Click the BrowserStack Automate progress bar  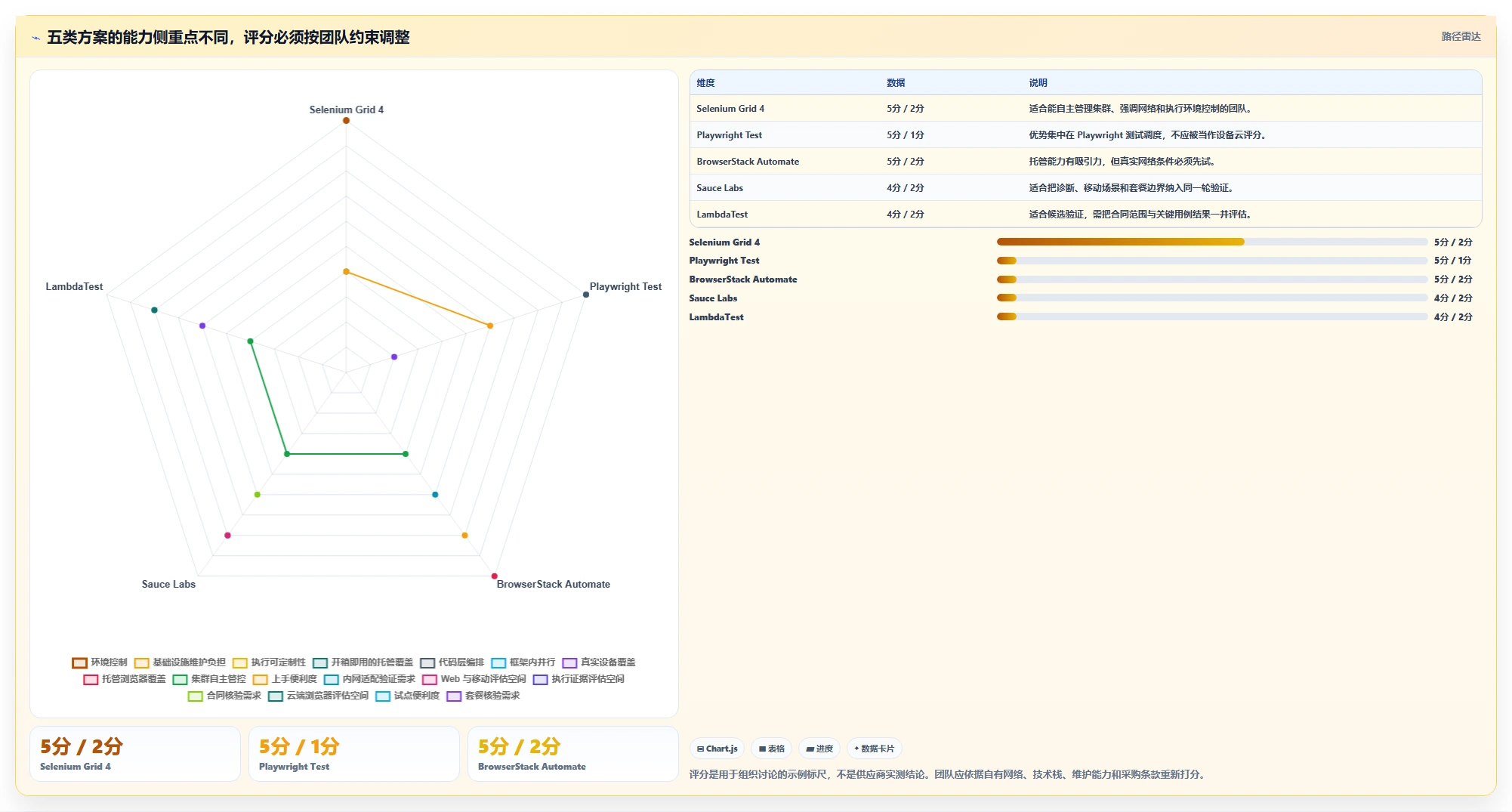point(1211,279)
